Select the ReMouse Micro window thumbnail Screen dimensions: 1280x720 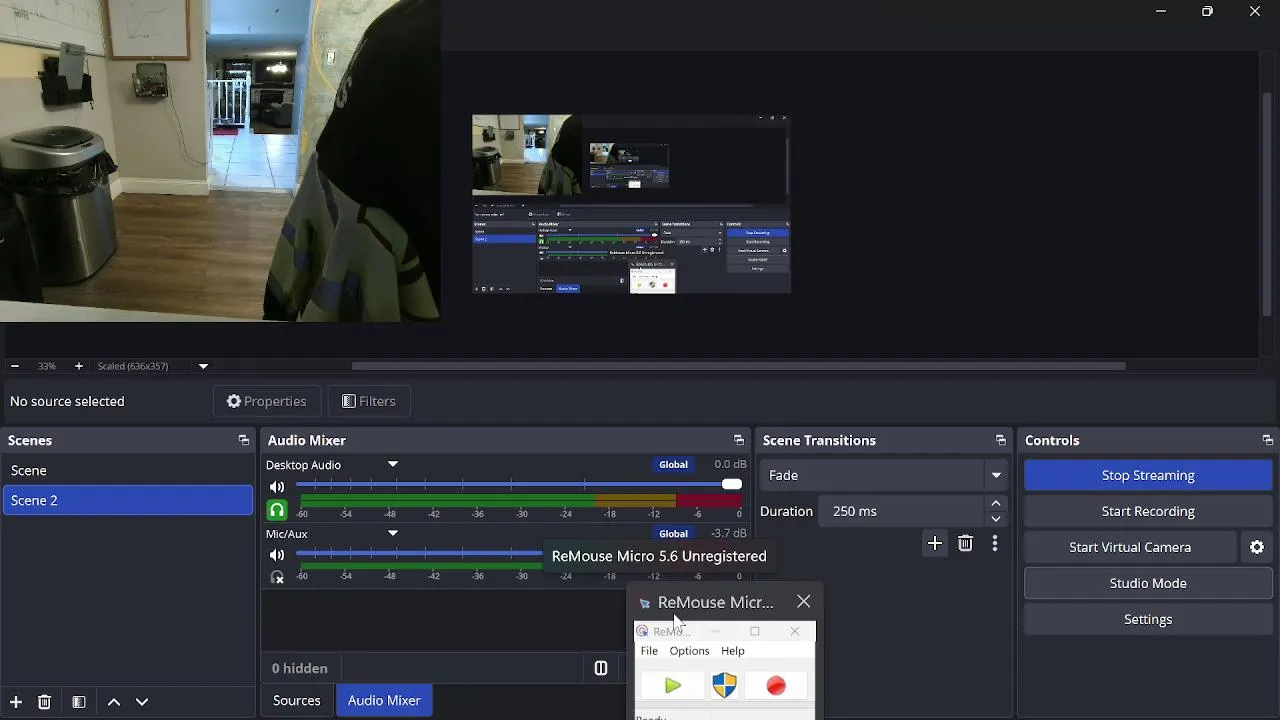pos(725,670)
